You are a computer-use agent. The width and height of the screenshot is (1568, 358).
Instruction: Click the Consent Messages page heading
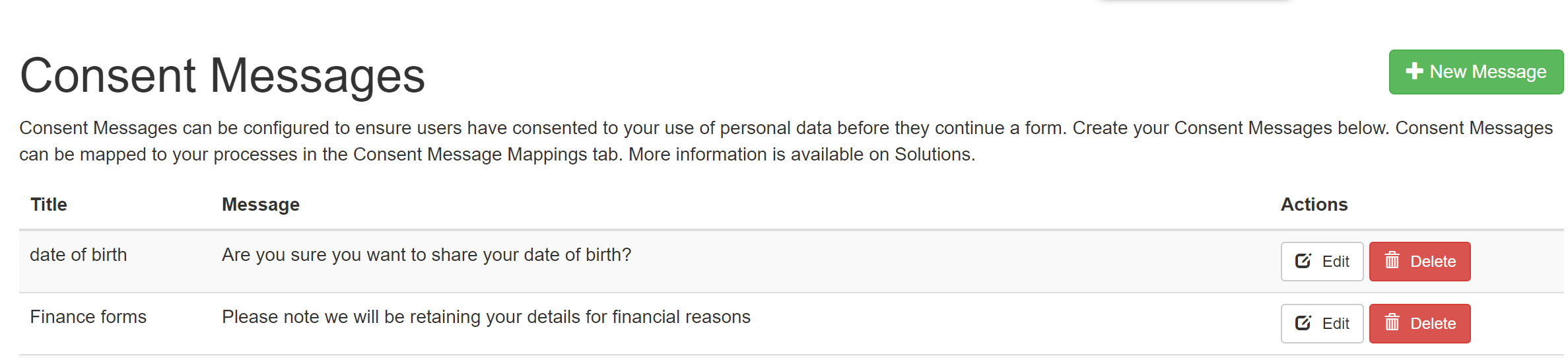click(x=222, y=76)
